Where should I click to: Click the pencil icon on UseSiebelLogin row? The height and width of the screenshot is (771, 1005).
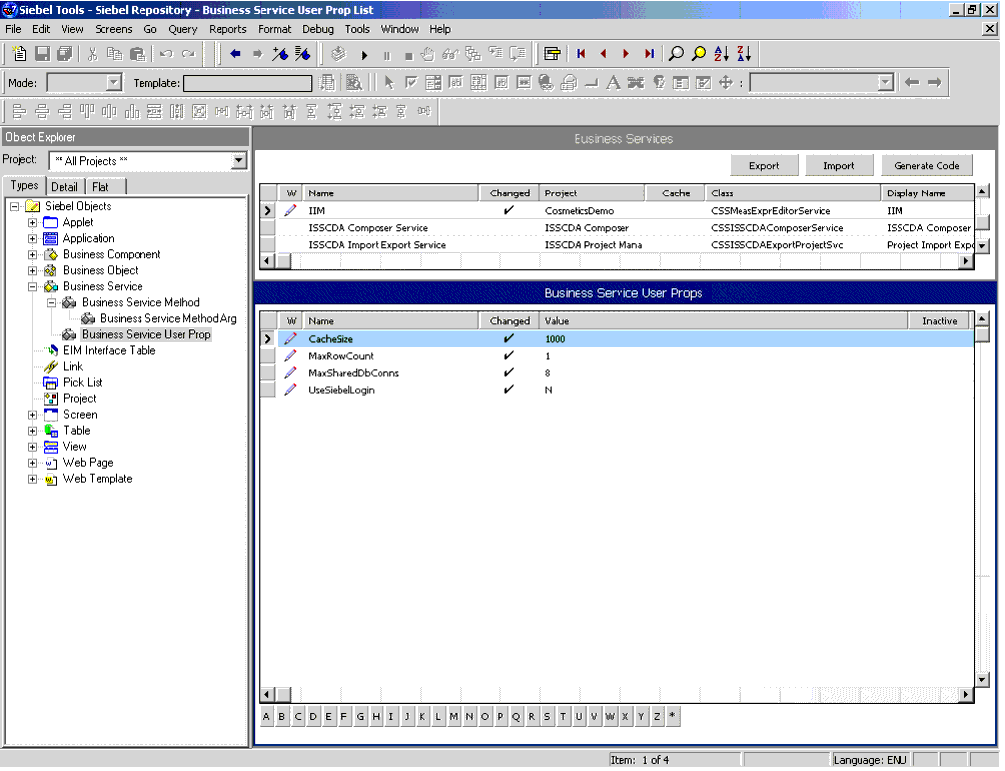(290, 390)
